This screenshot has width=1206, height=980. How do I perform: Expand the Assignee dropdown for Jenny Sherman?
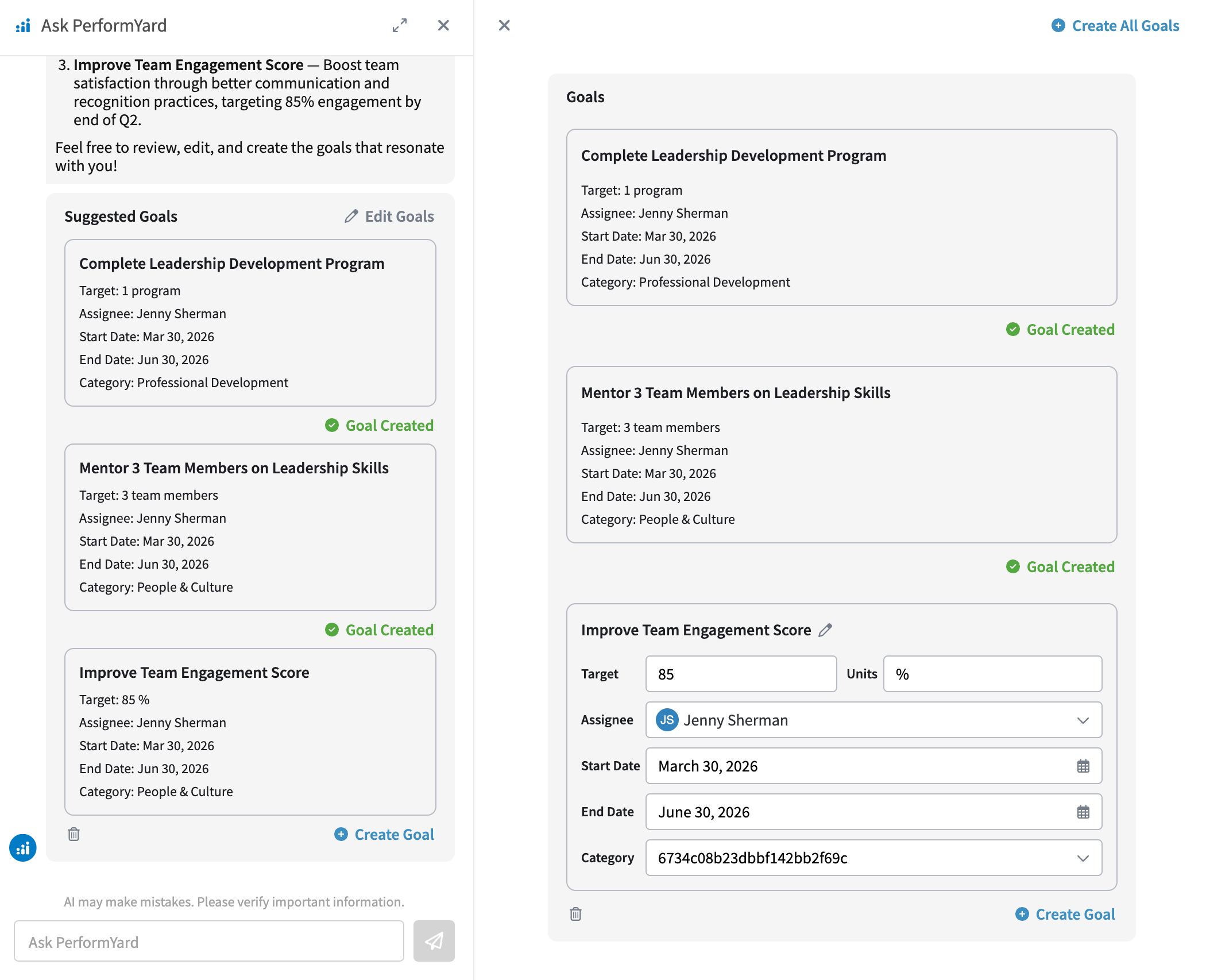pyautogui.click(x=1083, y=720)
